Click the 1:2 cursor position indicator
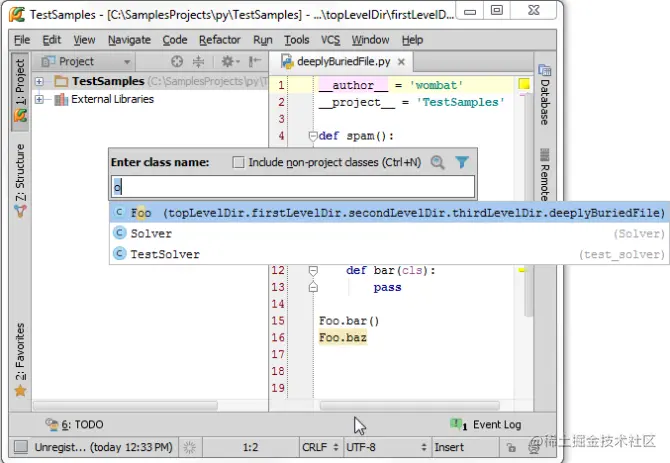 click(250, 447)
